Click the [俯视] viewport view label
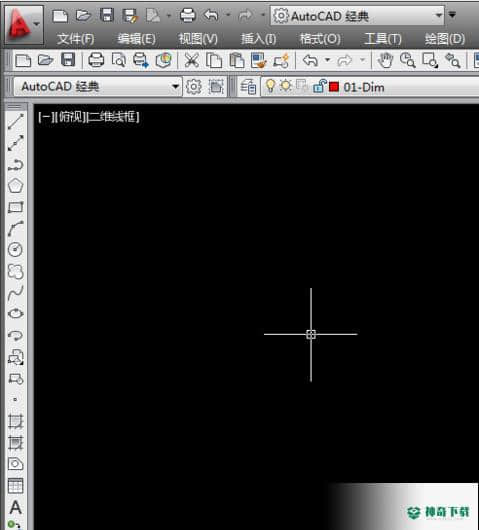The width and height of the screenshot is (479, 530). 72,117
